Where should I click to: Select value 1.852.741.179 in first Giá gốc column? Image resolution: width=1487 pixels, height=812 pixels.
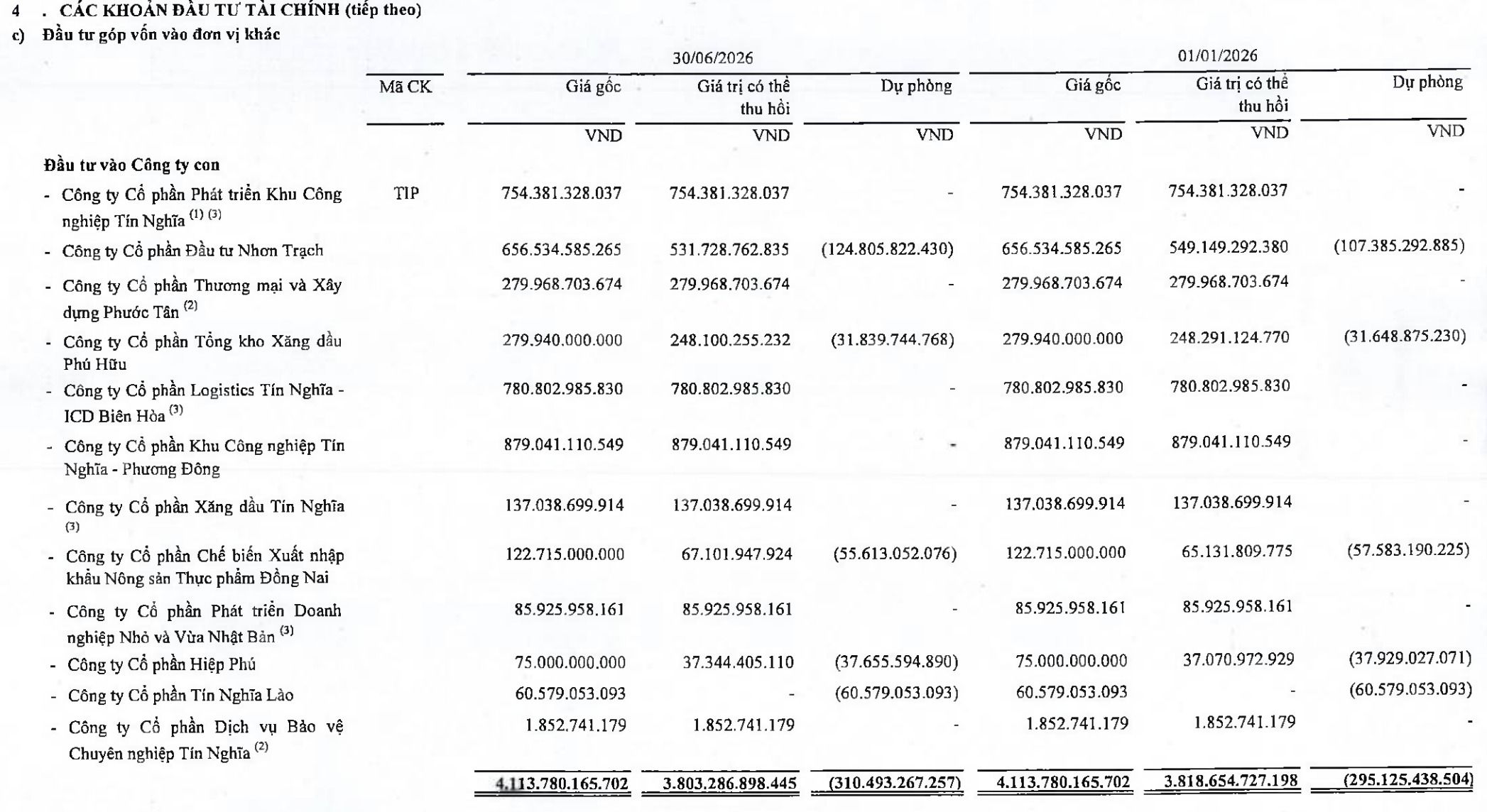point(575,725)
